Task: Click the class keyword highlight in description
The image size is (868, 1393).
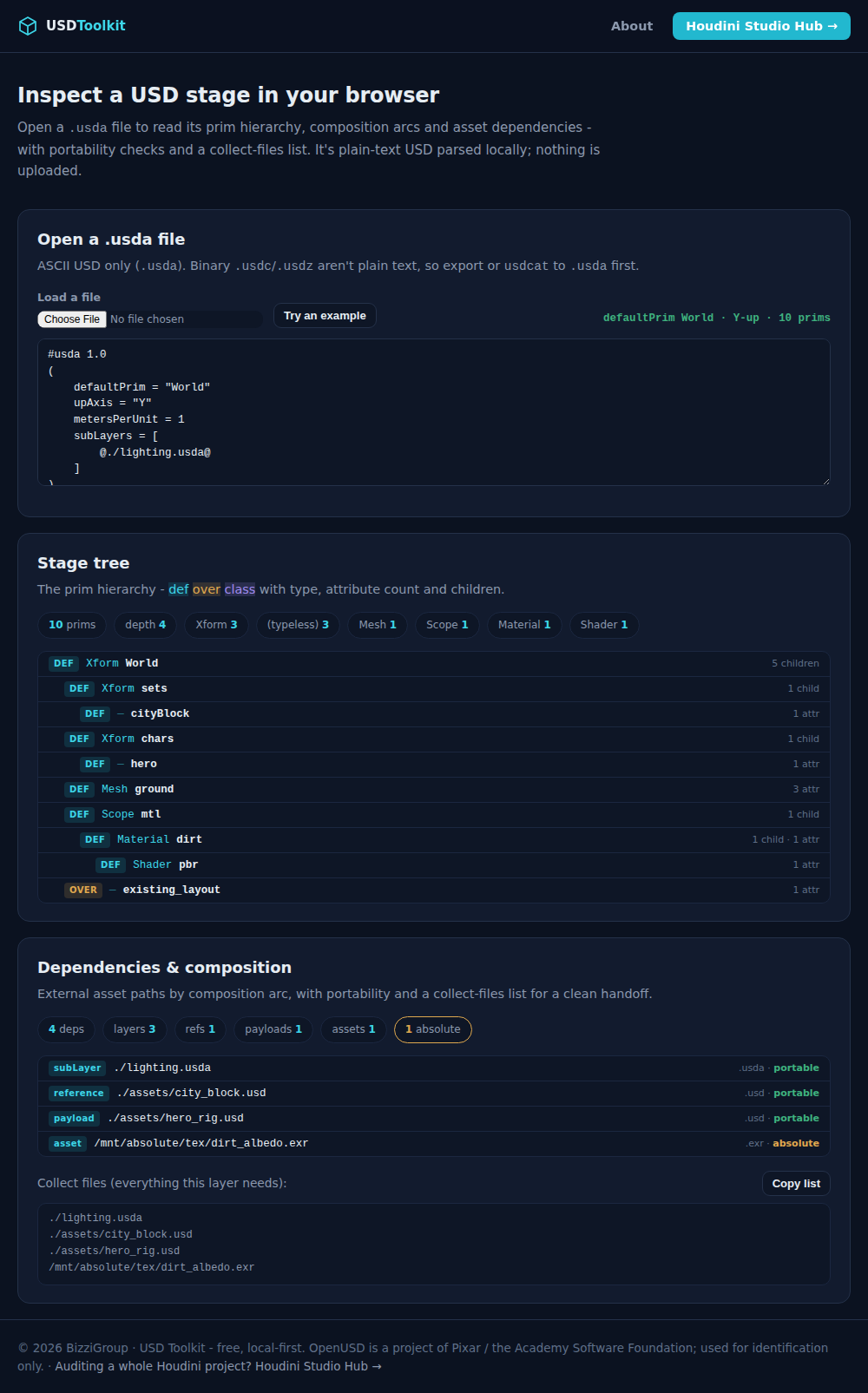Action: tap(240, 589)
